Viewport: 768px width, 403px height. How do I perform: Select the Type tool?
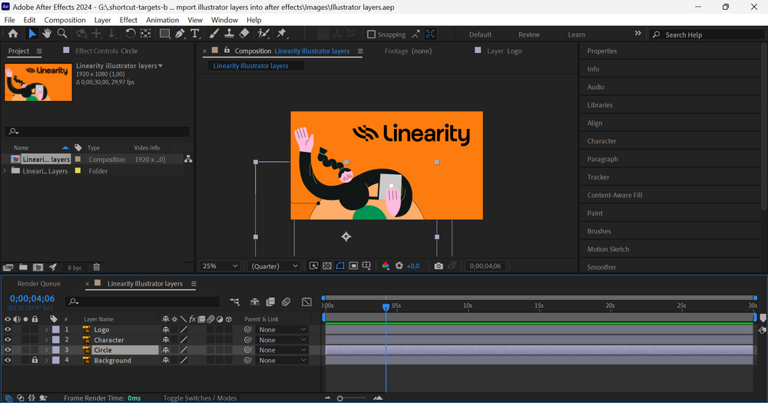(x=195, y=34)
